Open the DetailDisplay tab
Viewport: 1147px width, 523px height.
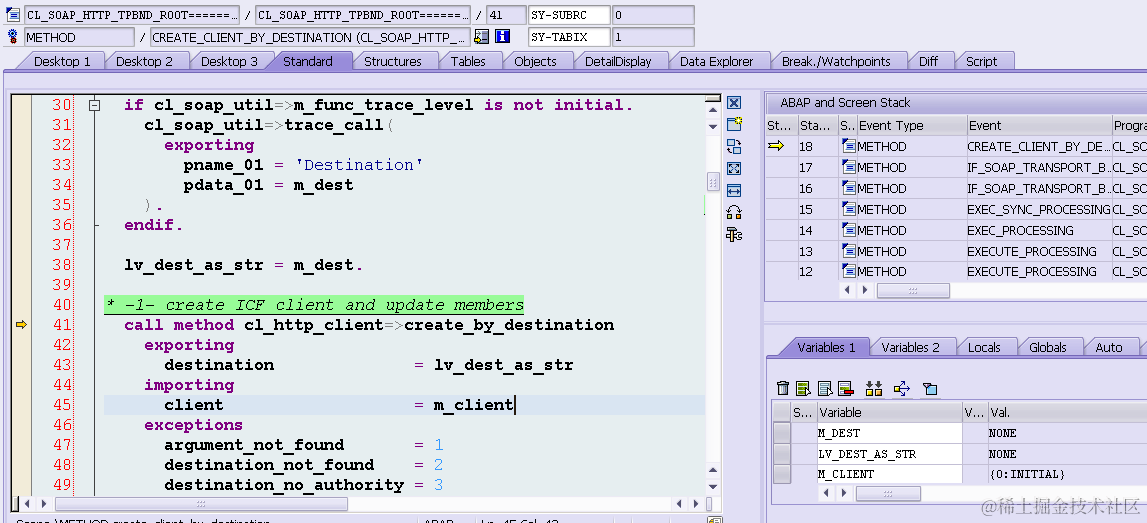tap(618, 61)
